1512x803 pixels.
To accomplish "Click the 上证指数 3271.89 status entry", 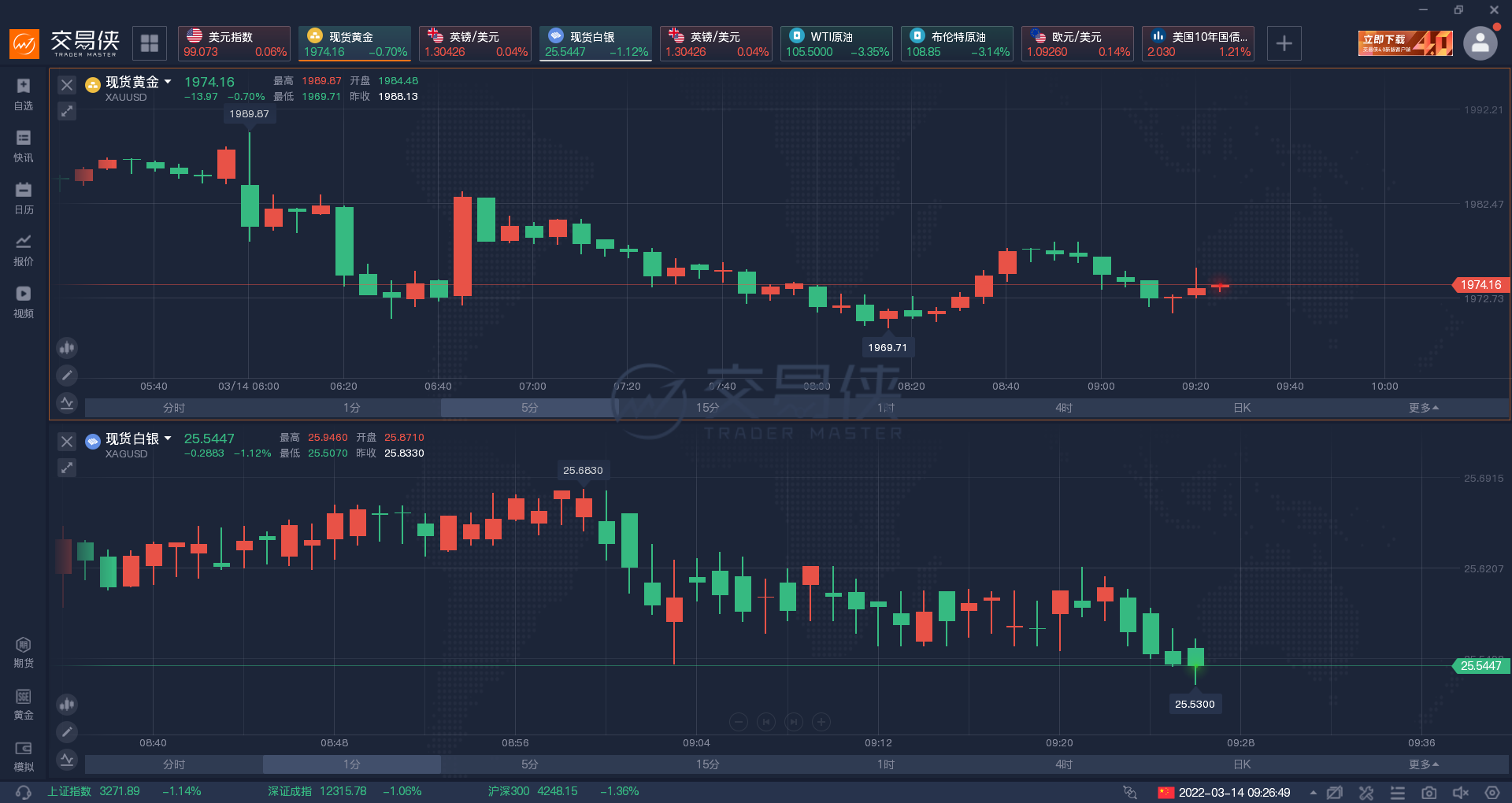I will [x=124, y=791].
